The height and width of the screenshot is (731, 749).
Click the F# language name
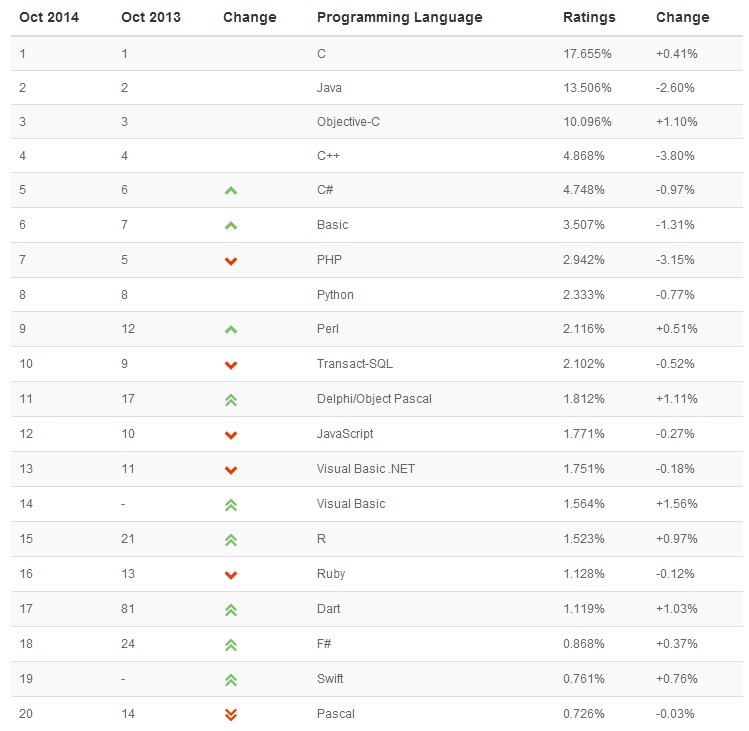(x=324, y=644)
